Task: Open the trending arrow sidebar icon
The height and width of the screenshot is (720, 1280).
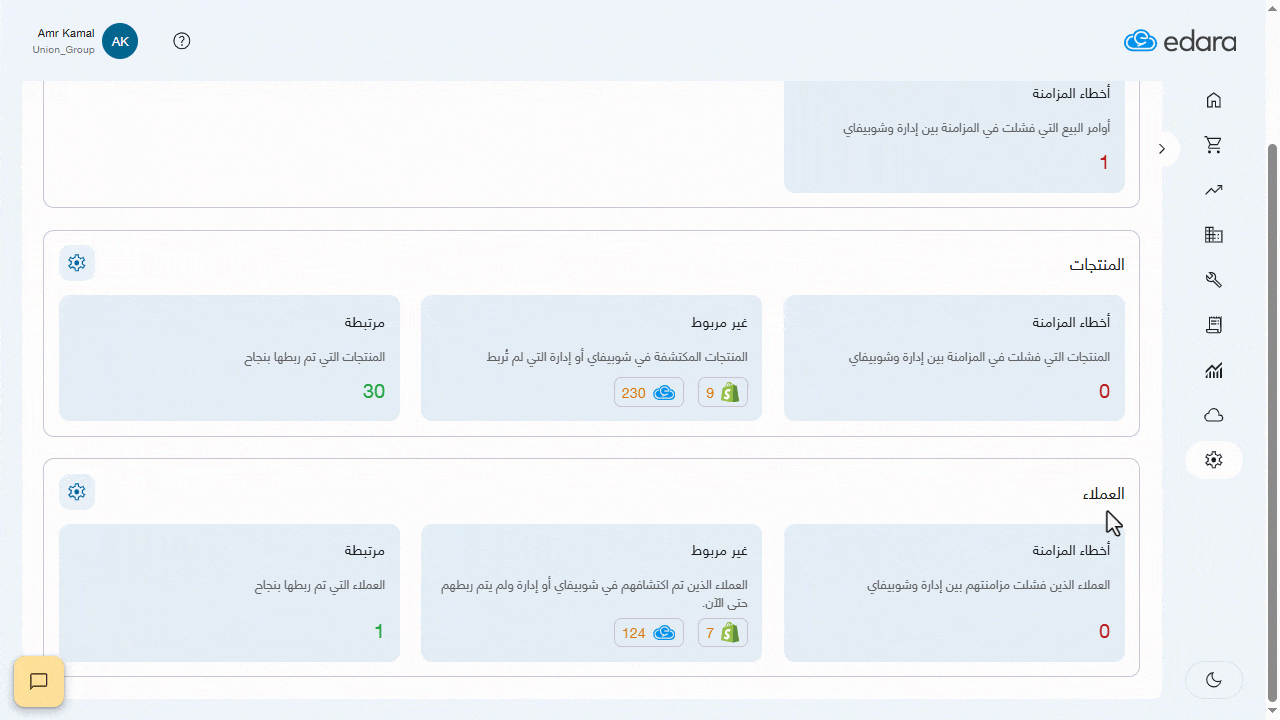Action: pos(1214,190)
